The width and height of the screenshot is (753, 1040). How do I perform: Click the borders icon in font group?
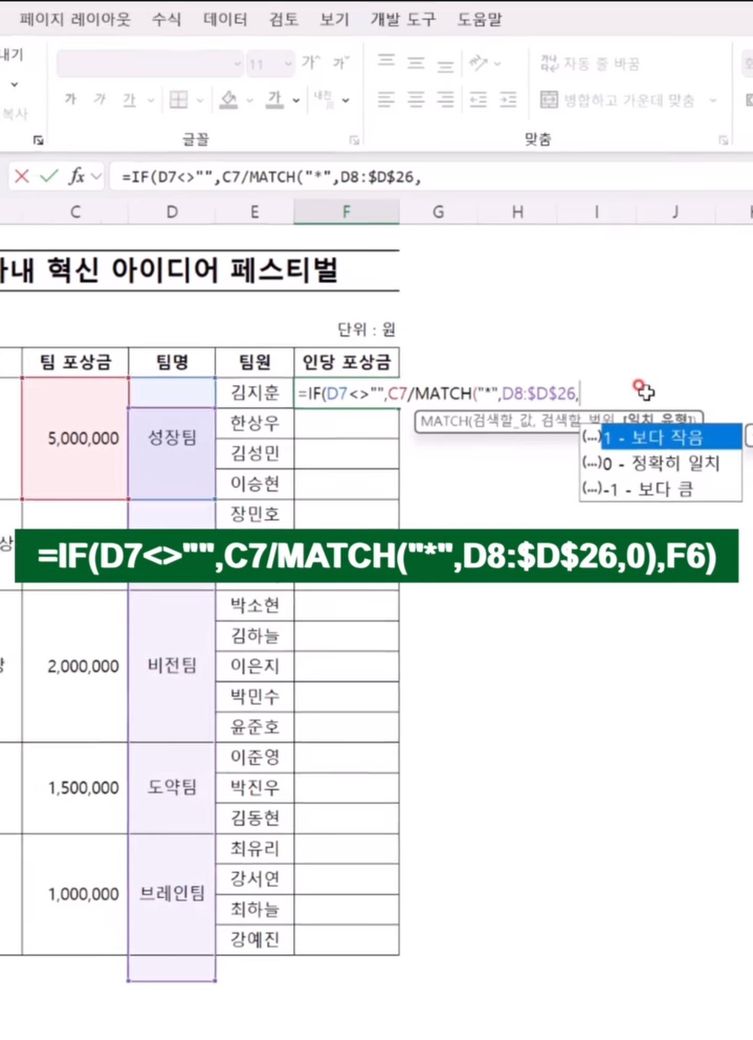[179, 100]
